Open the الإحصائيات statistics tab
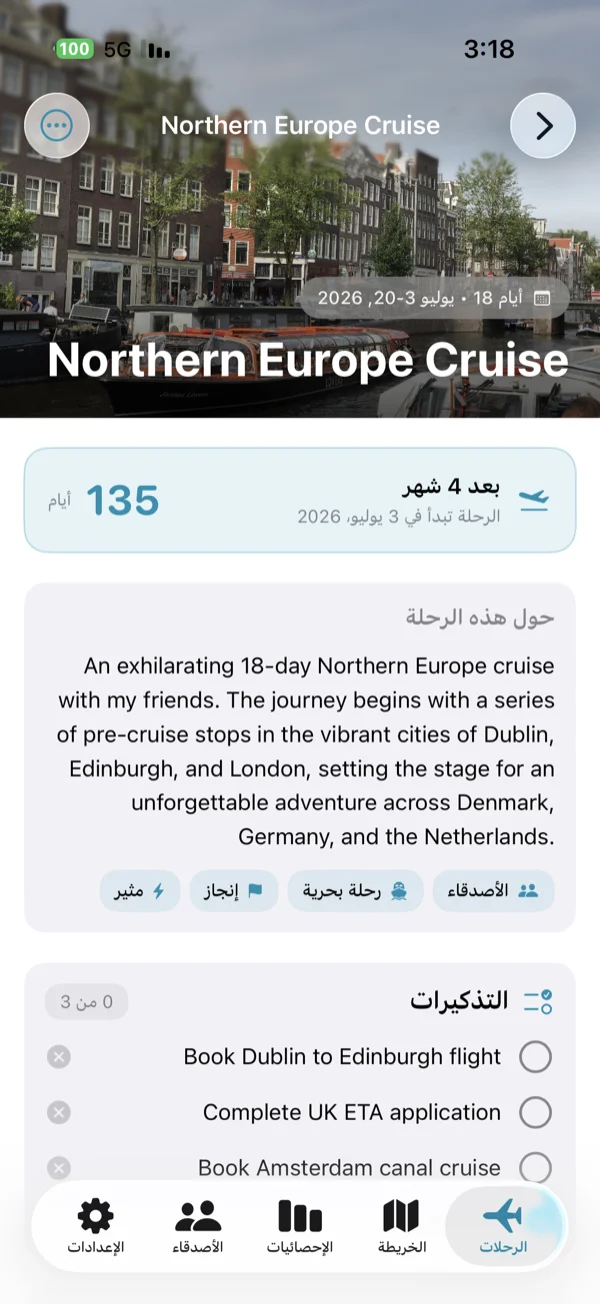Screen dimensions: 600x1304 300,1226
